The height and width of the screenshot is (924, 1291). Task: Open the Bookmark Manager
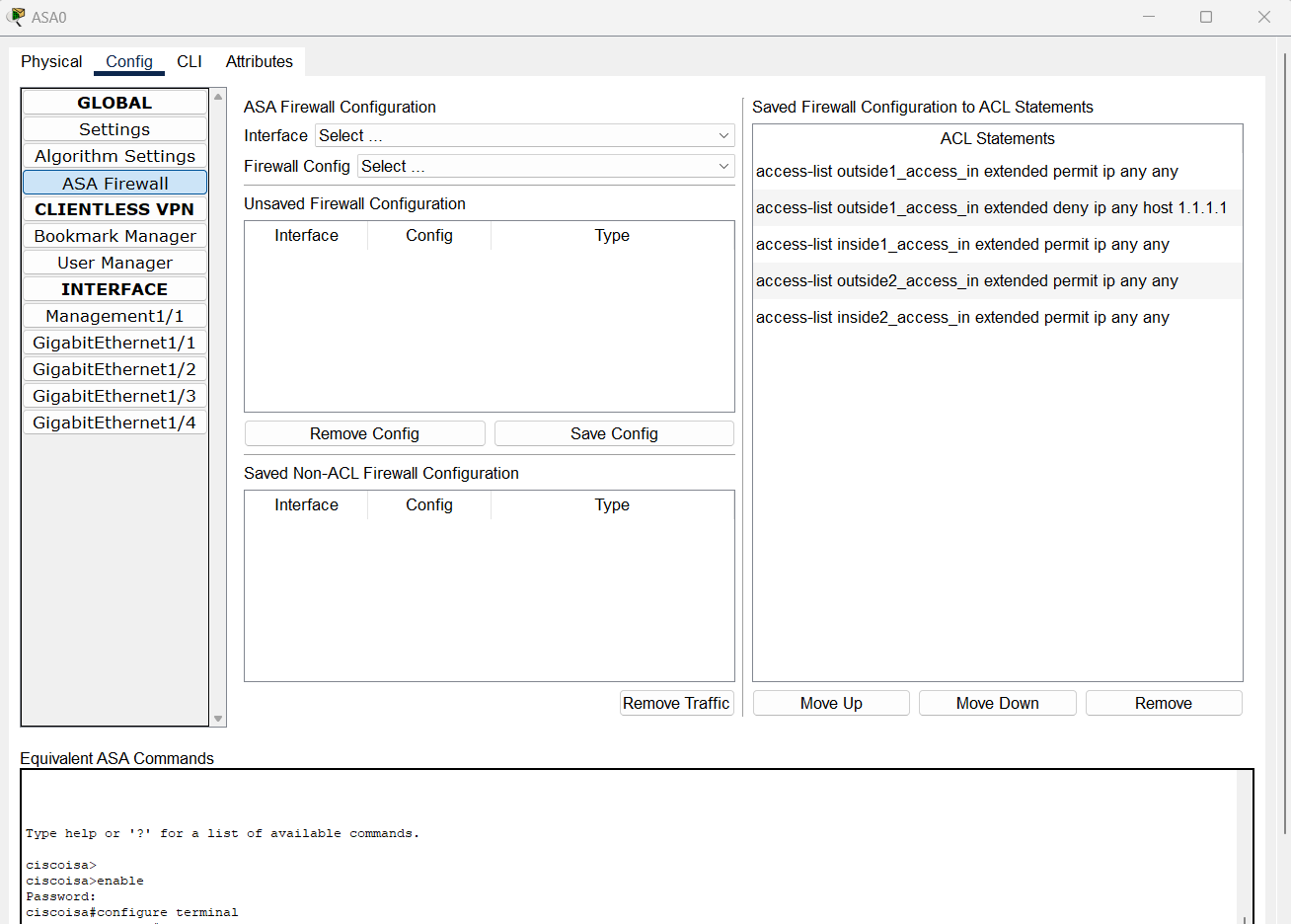coord(114,235)
